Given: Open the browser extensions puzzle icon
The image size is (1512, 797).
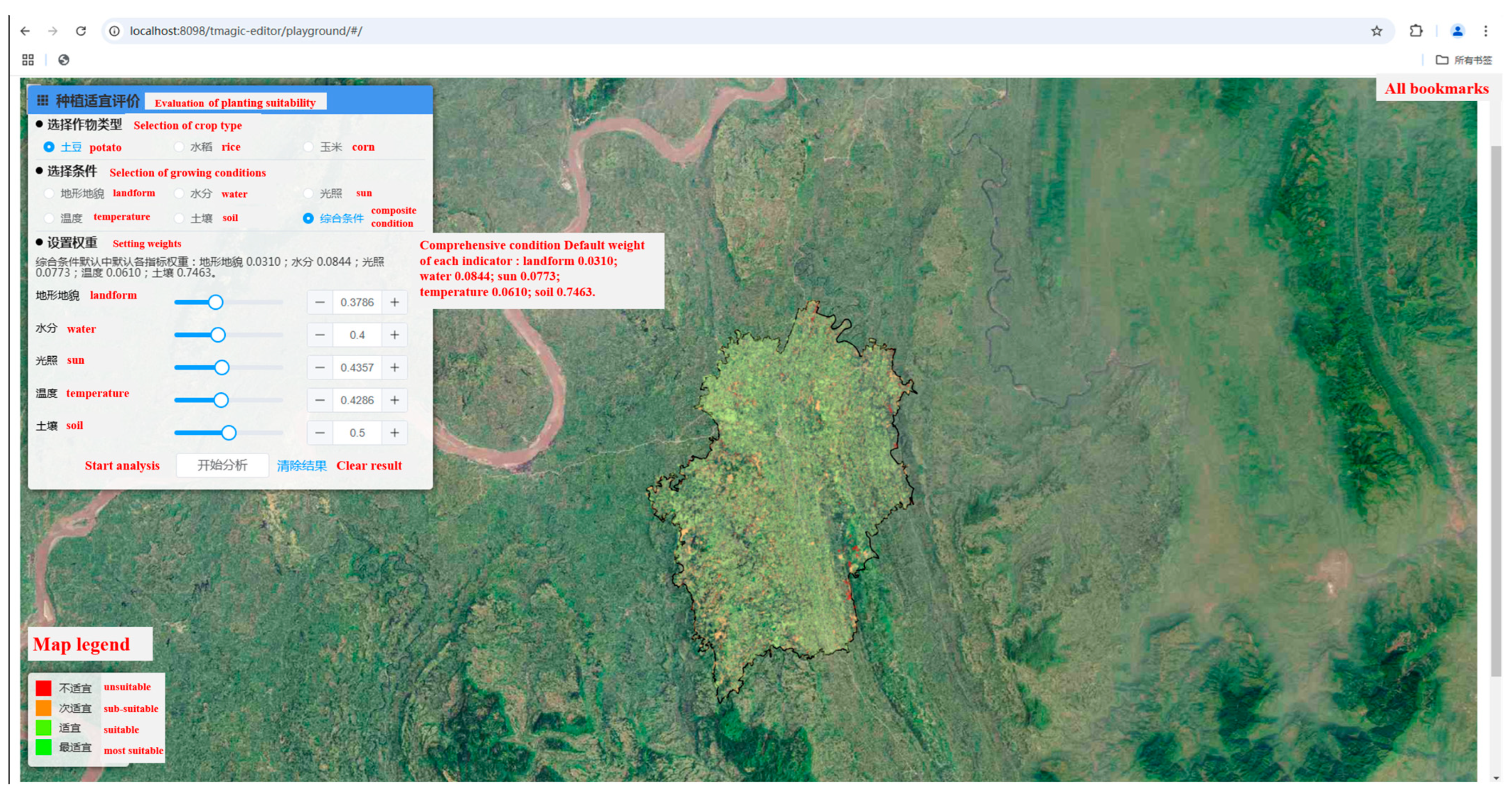Looking at the screenshot, I should coord(1416,31).
